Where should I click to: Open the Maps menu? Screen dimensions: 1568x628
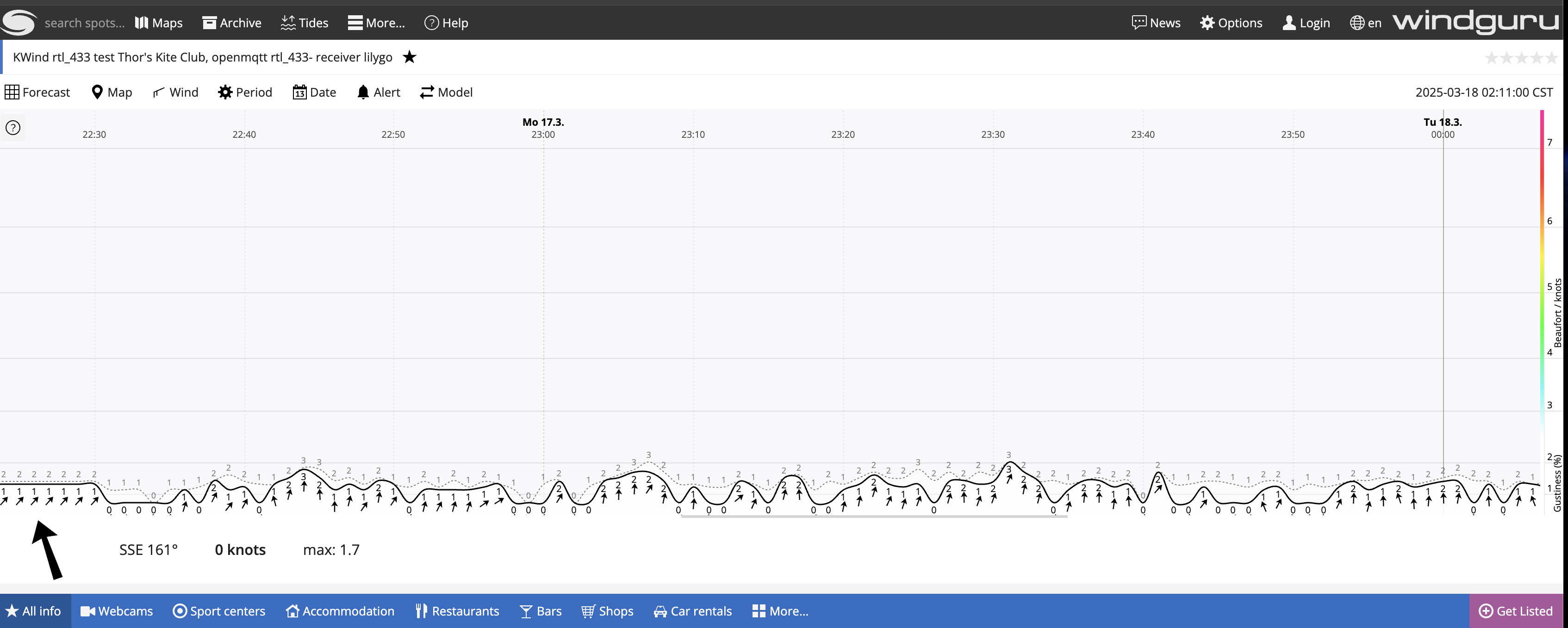click(159, 23)
